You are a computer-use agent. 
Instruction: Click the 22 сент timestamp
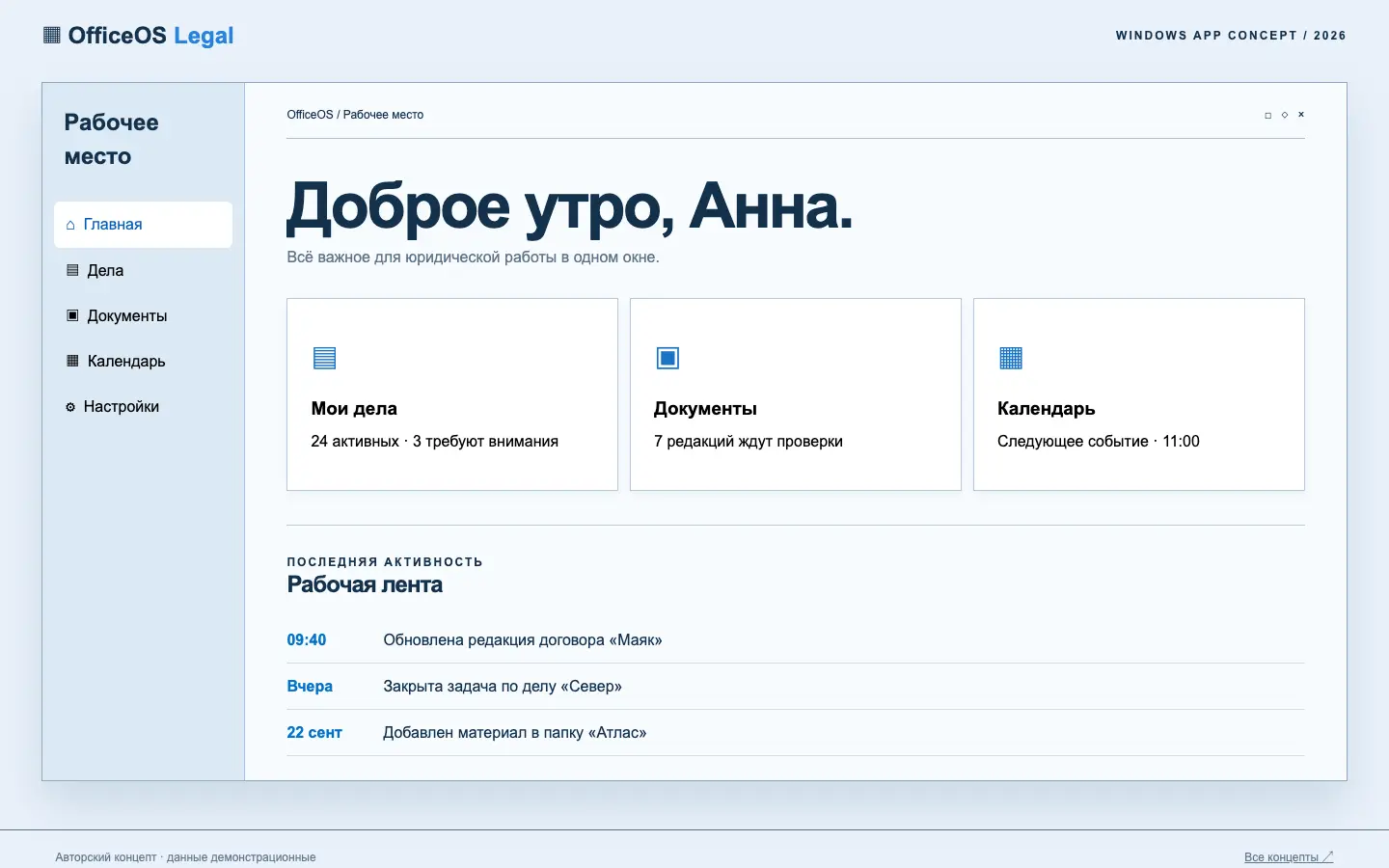tap(314, 732)
